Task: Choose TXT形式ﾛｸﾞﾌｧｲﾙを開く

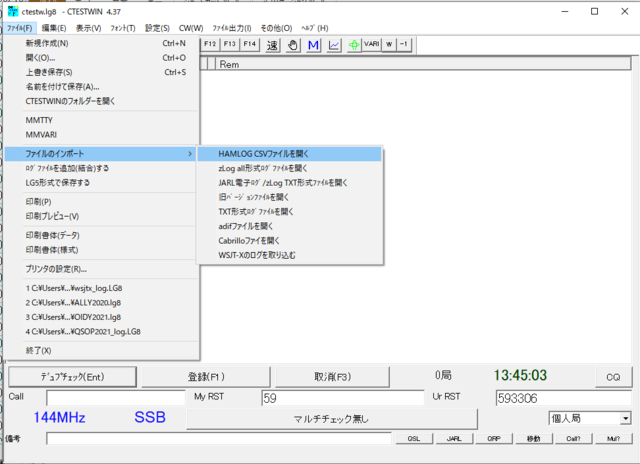Action: point(289,212)
